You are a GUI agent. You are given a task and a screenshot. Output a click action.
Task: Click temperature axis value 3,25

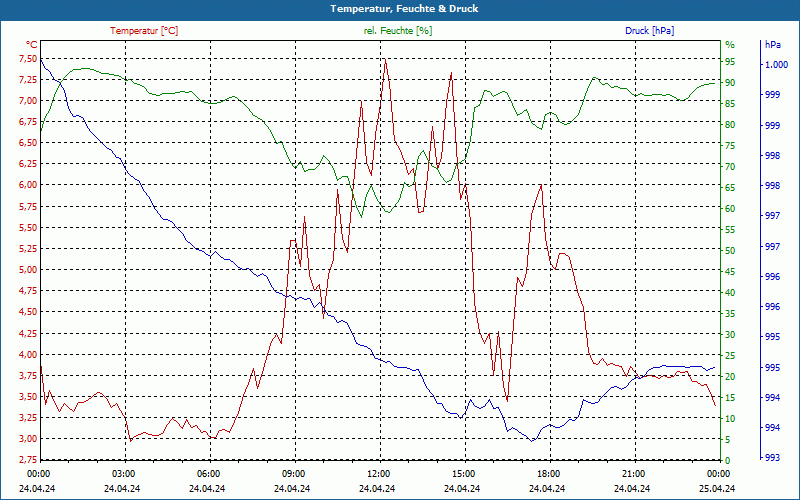point(28,418)
